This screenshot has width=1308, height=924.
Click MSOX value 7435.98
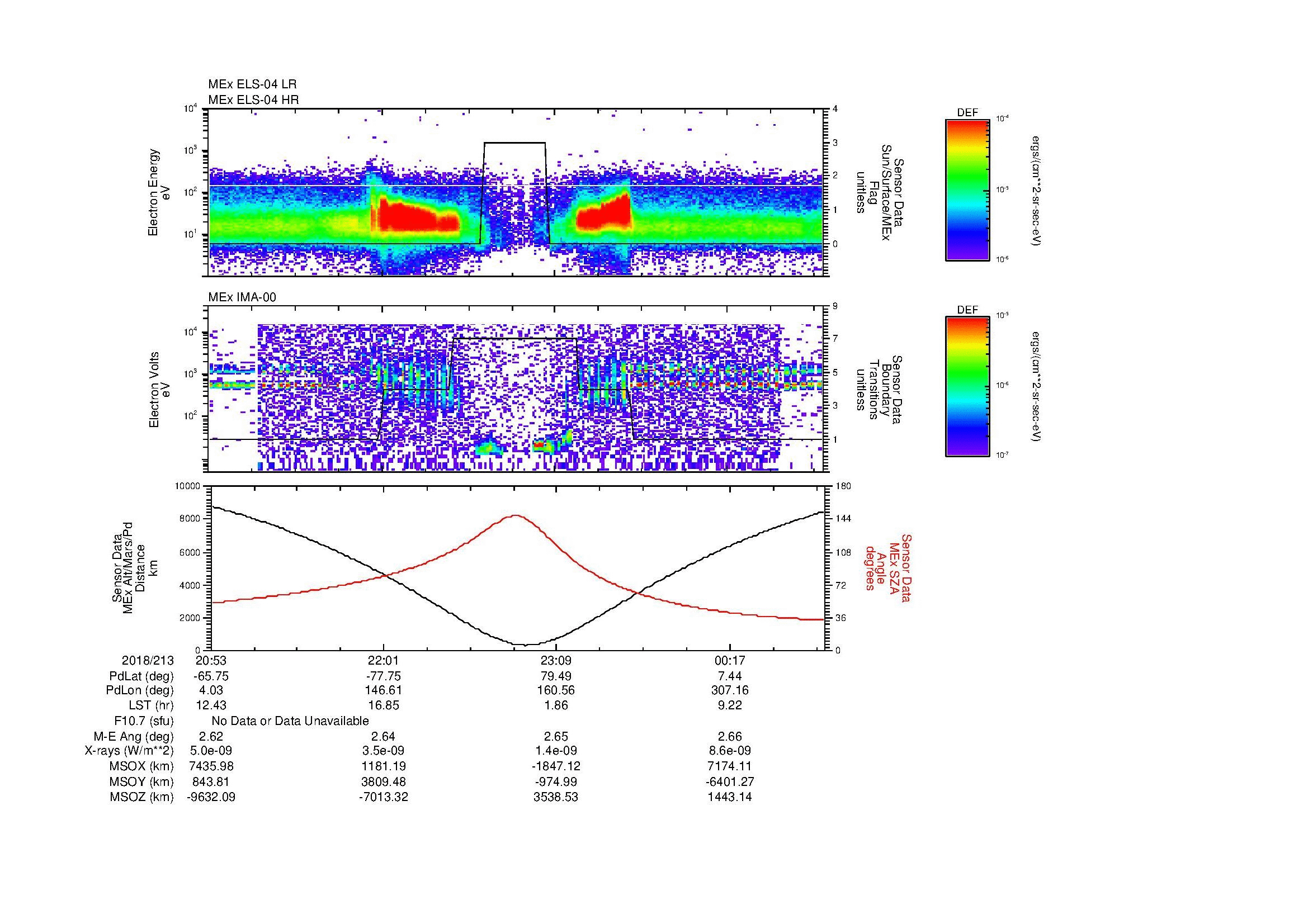coord(211,766)
